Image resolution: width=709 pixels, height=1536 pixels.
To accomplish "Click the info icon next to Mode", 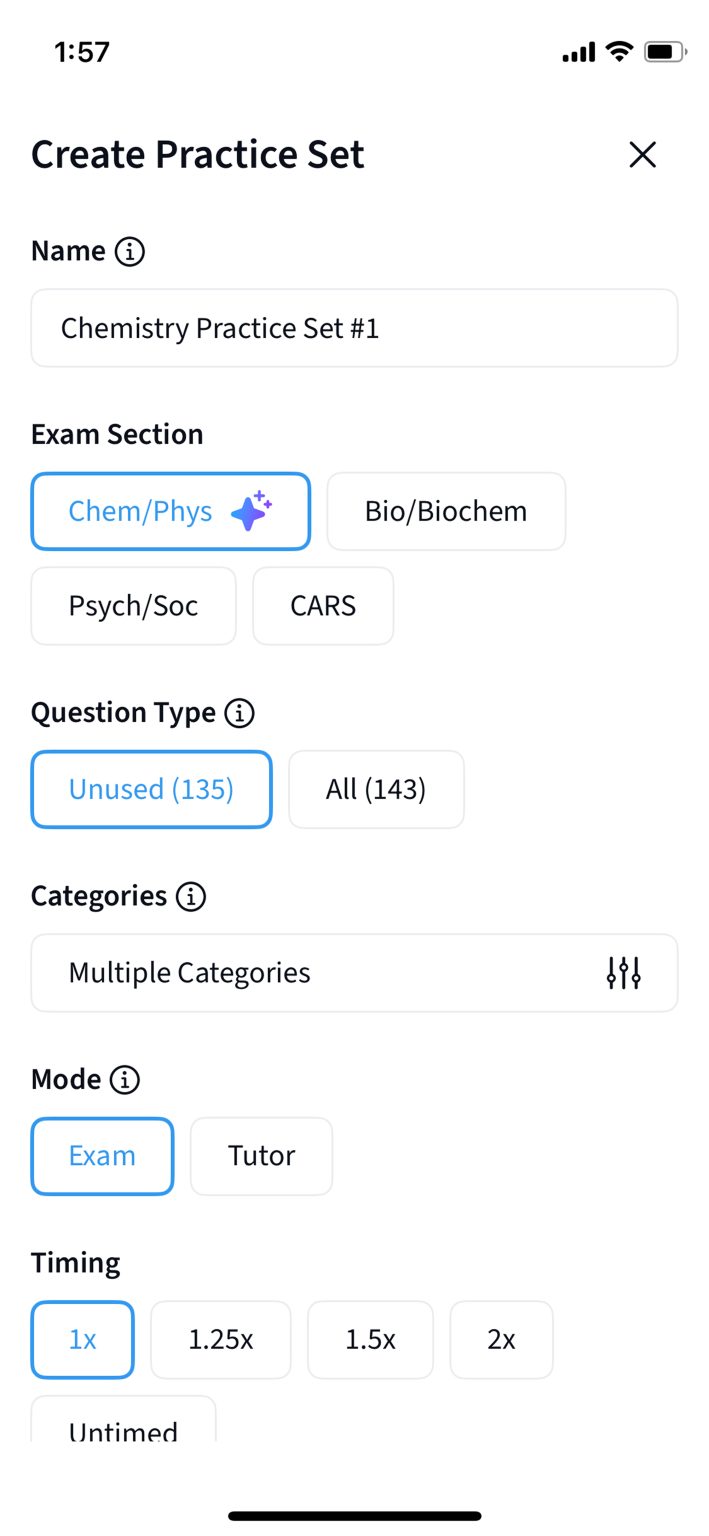I will click(x=124, y=1079).
